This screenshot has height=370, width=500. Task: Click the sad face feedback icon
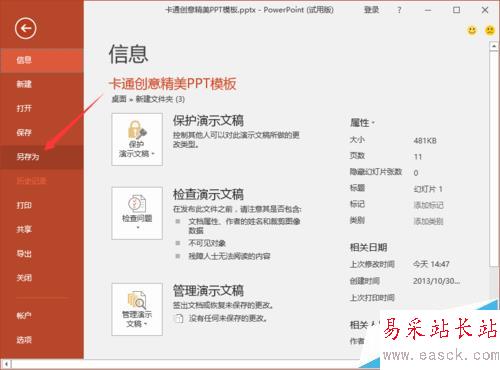[490, 31]
